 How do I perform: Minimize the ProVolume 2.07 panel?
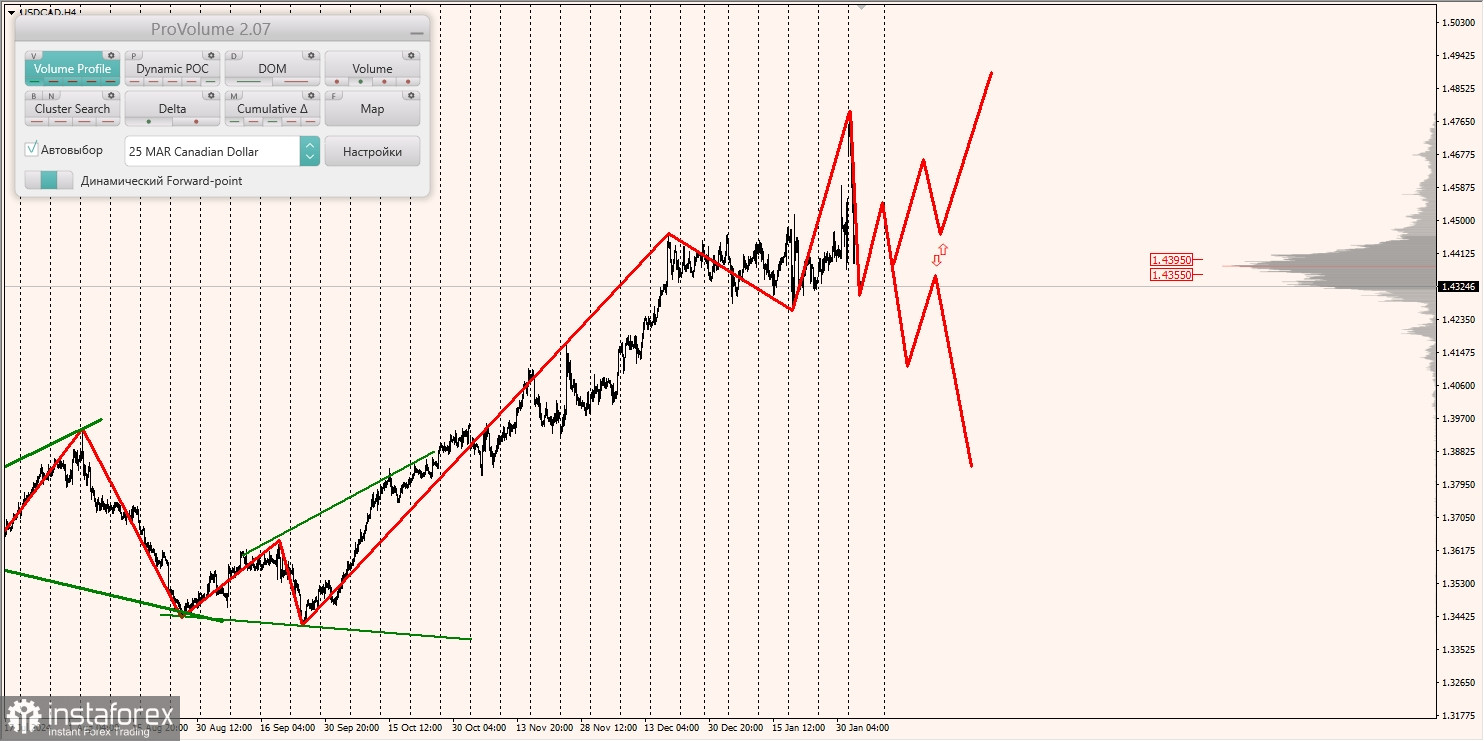(x=417, y=32)
